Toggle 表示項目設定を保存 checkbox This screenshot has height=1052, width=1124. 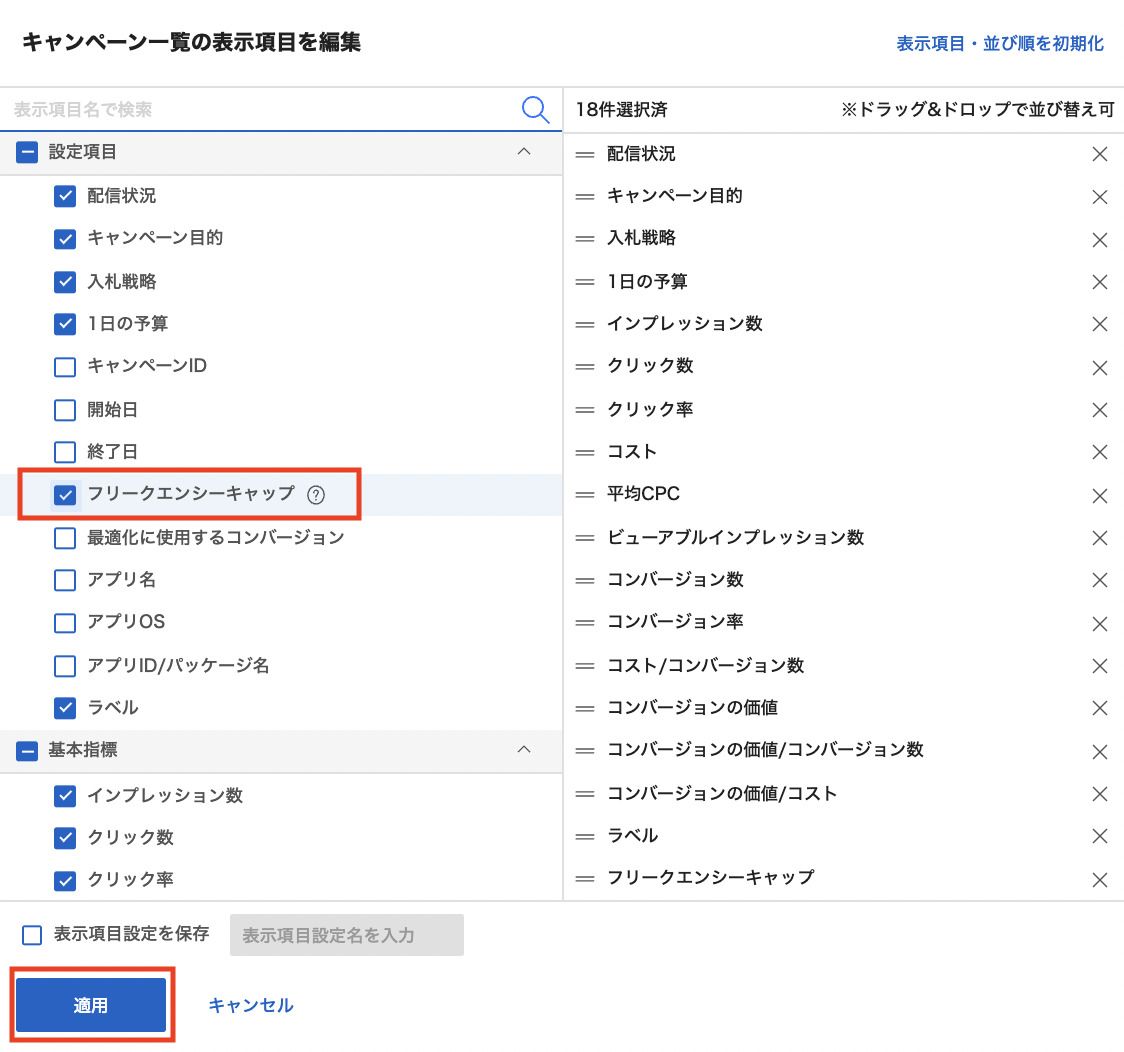coord(32,935)
